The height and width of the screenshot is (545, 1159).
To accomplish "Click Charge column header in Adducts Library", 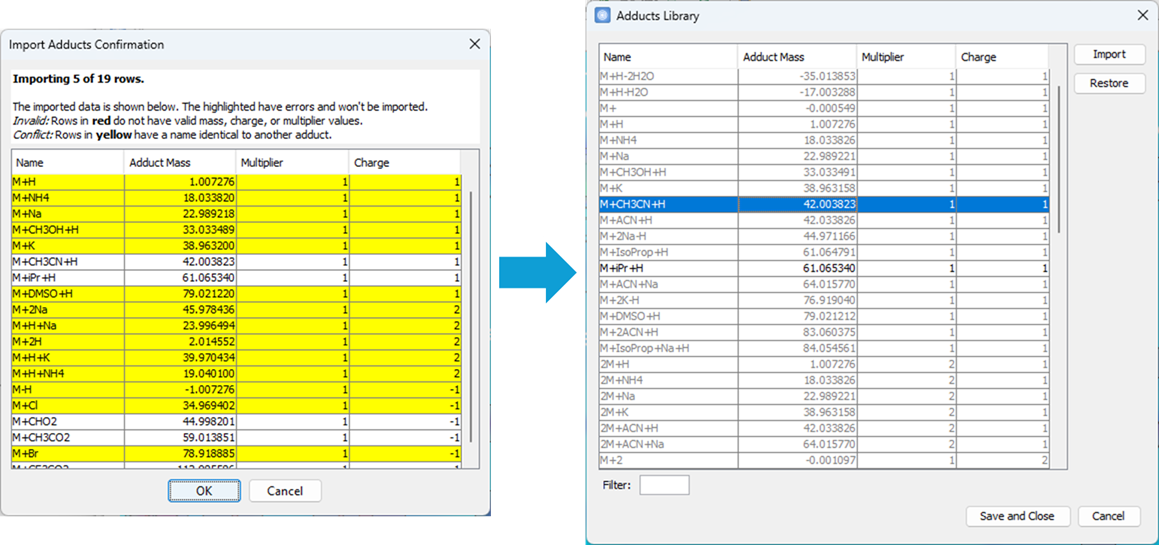I will pos(1003,57).
